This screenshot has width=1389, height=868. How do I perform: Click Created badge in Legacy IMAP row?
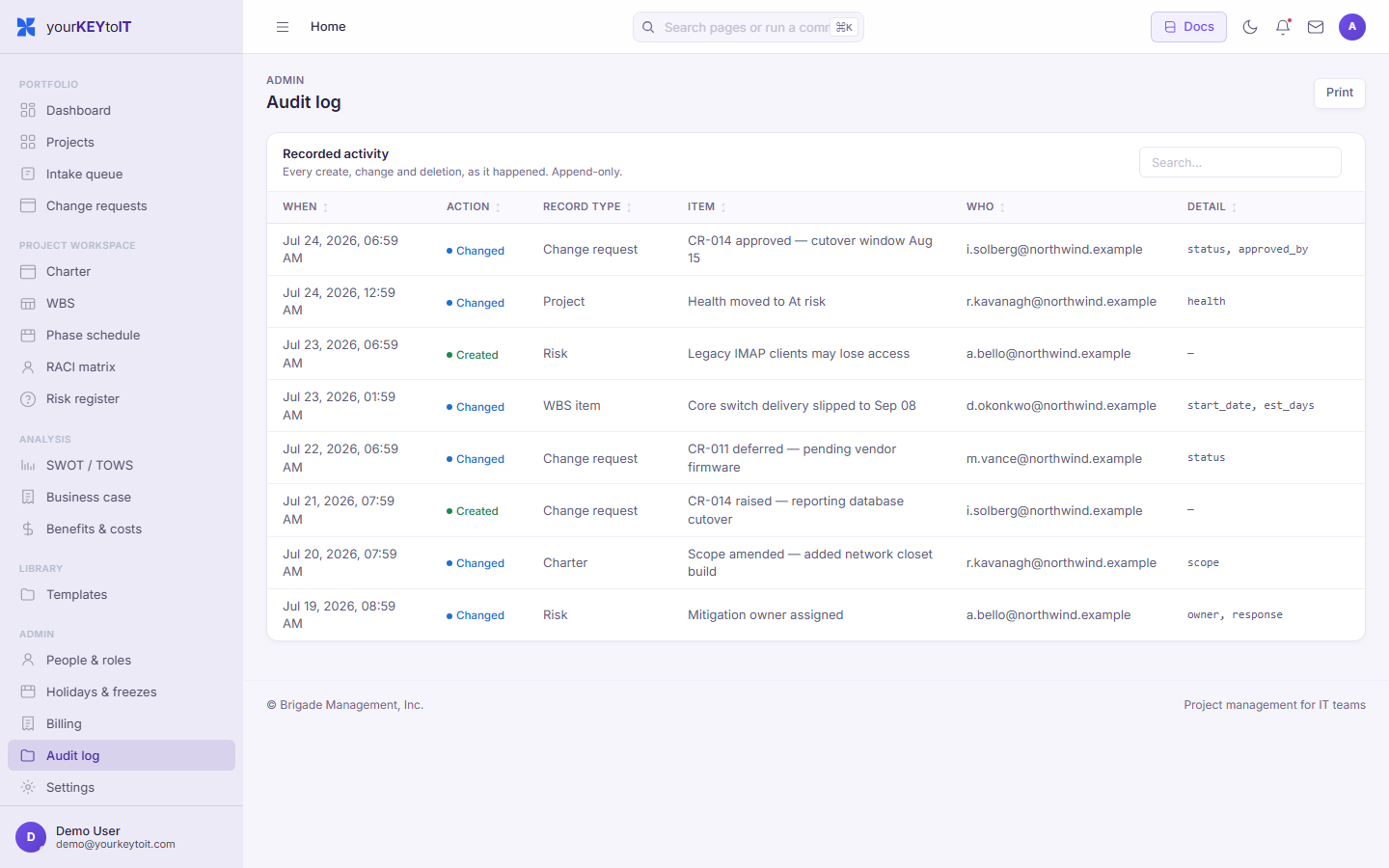473,355
